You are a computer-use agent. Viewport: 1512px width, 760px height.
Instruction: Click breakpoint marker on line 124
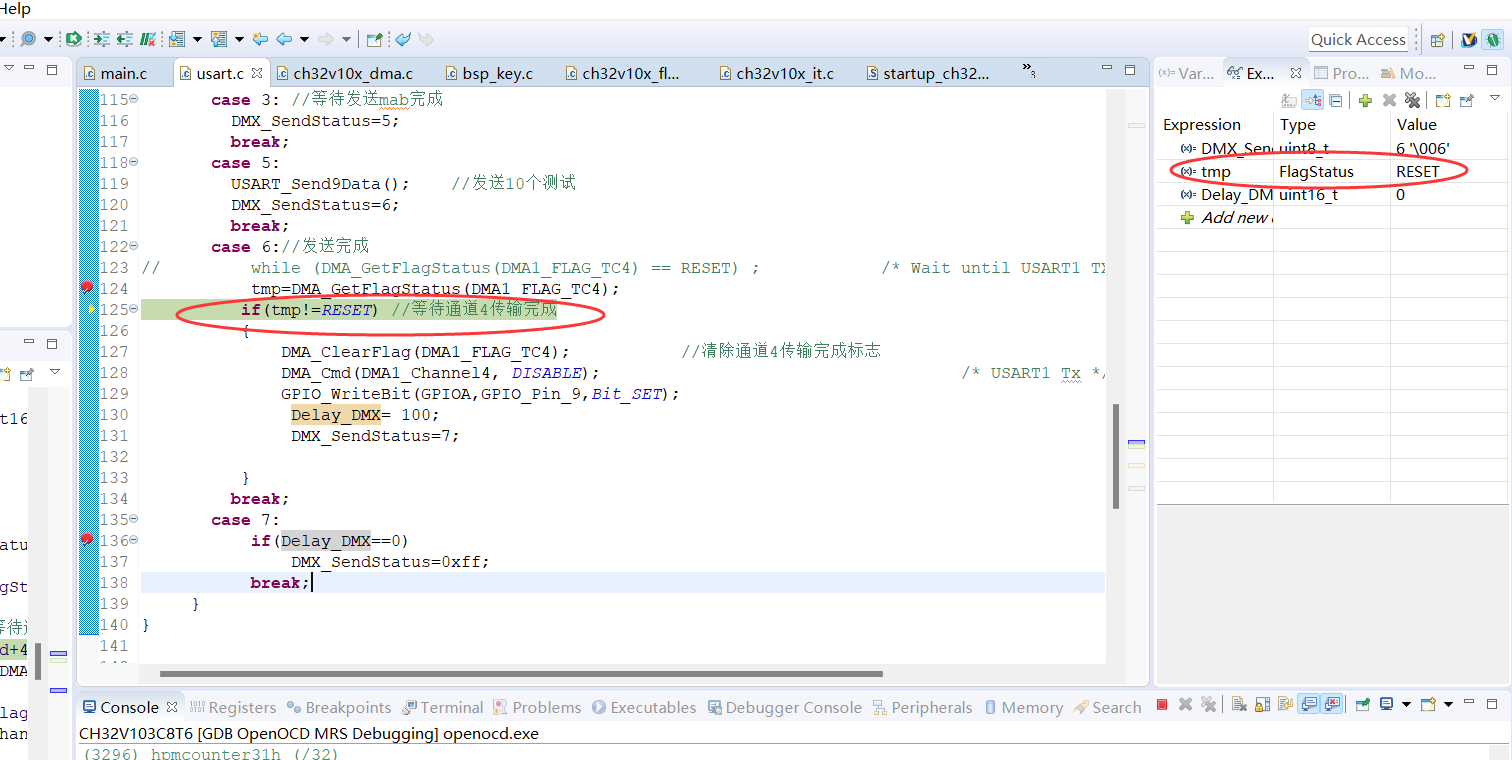tap(87, 288)
